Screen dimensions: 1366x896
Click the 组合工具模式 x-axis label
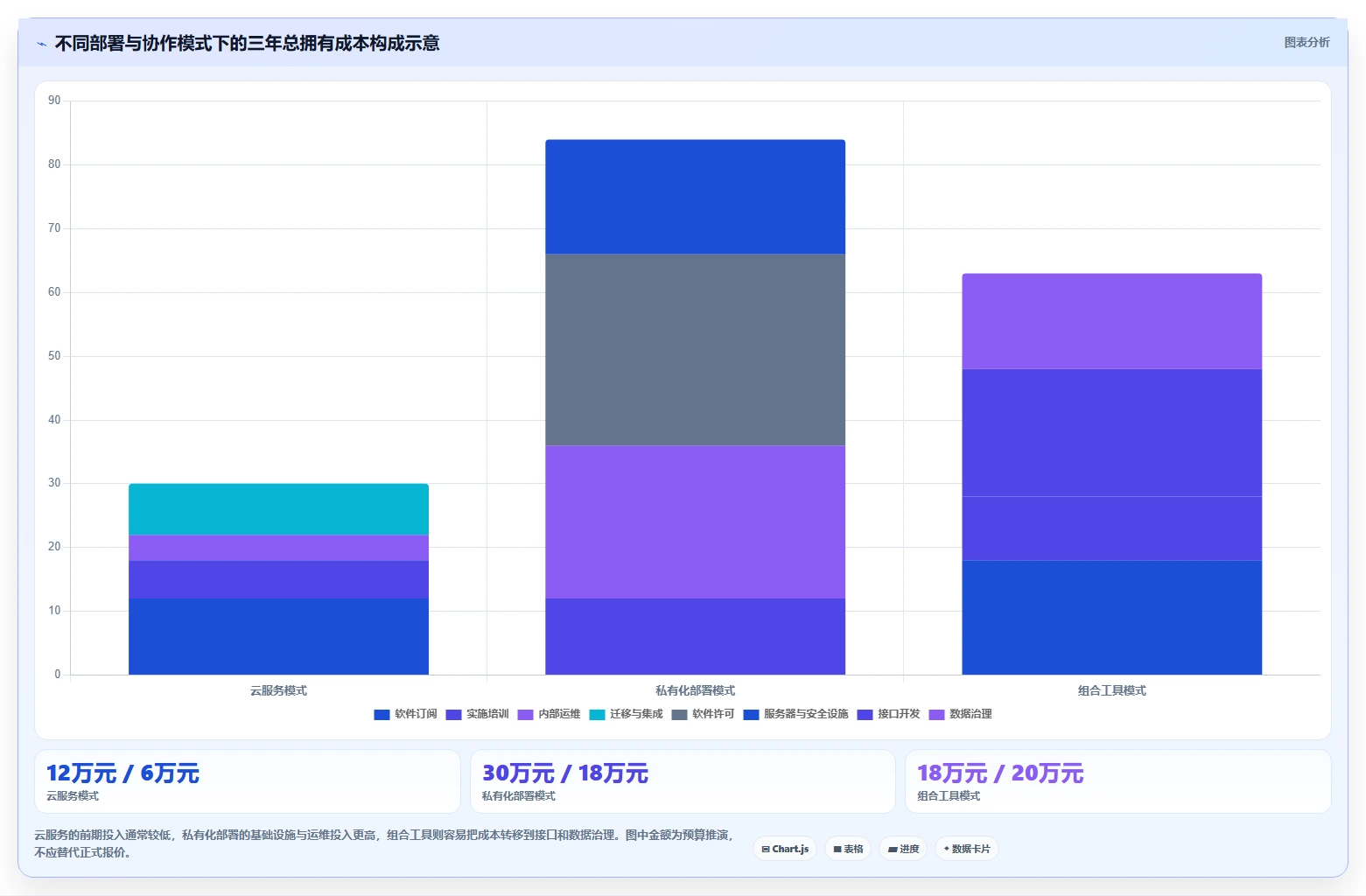pos(1111,690)
